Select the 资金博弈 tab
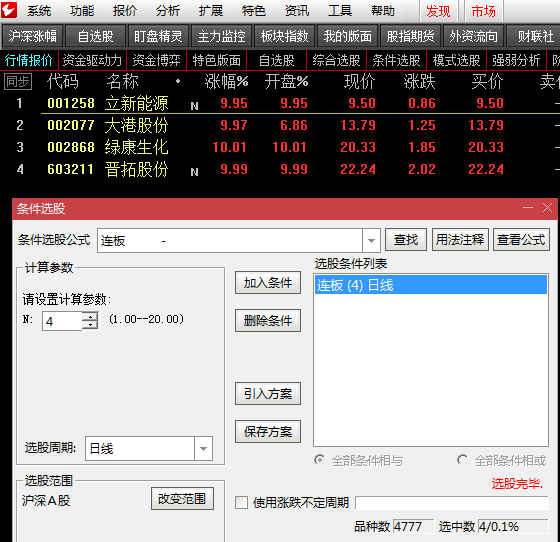Viewport: 560px width, 542px height. [156, 60]
